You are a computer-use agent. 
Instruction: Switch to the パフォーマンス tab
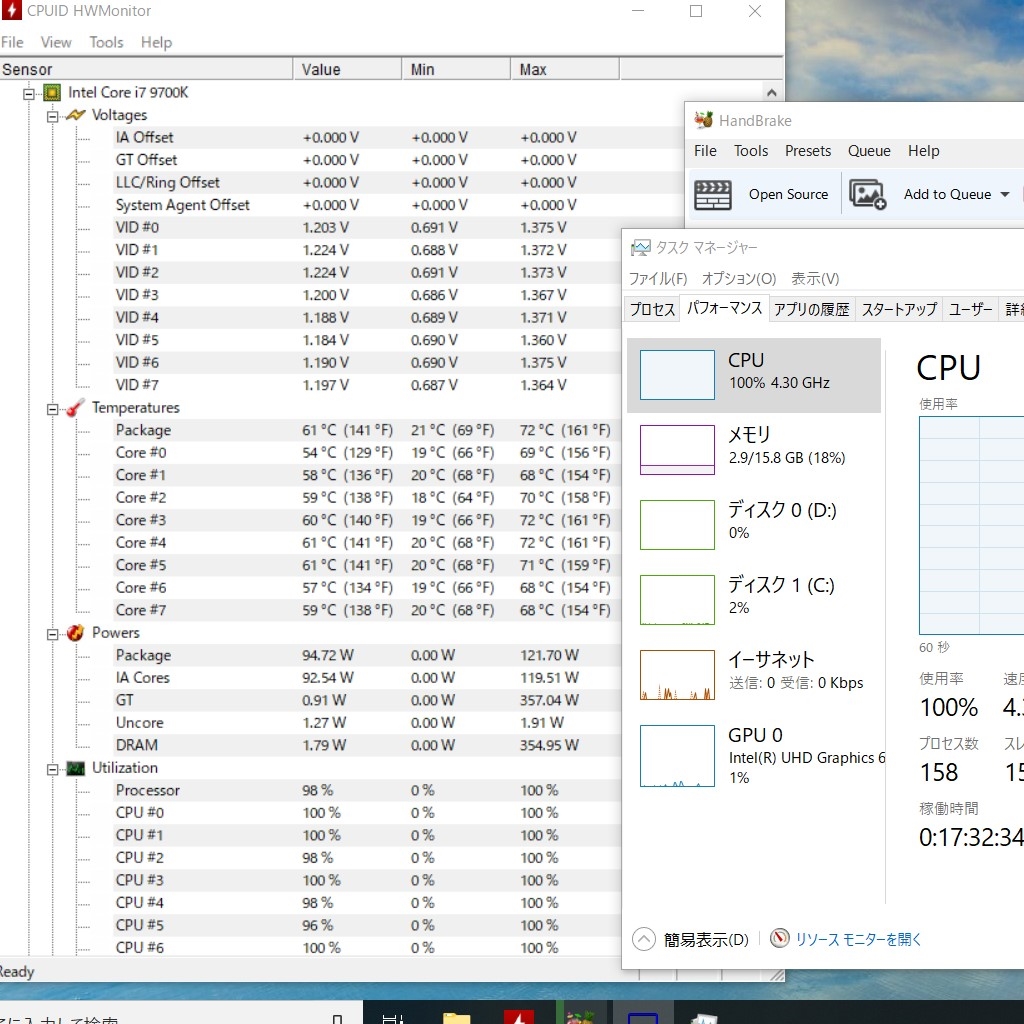click(x=724, y=308)
